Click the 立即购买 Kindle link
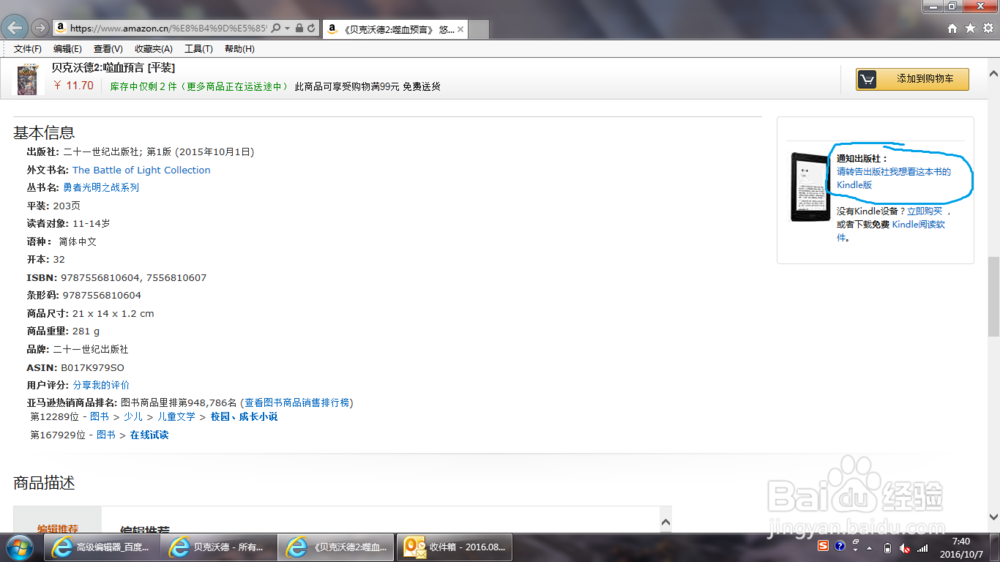 coord(924,211)
